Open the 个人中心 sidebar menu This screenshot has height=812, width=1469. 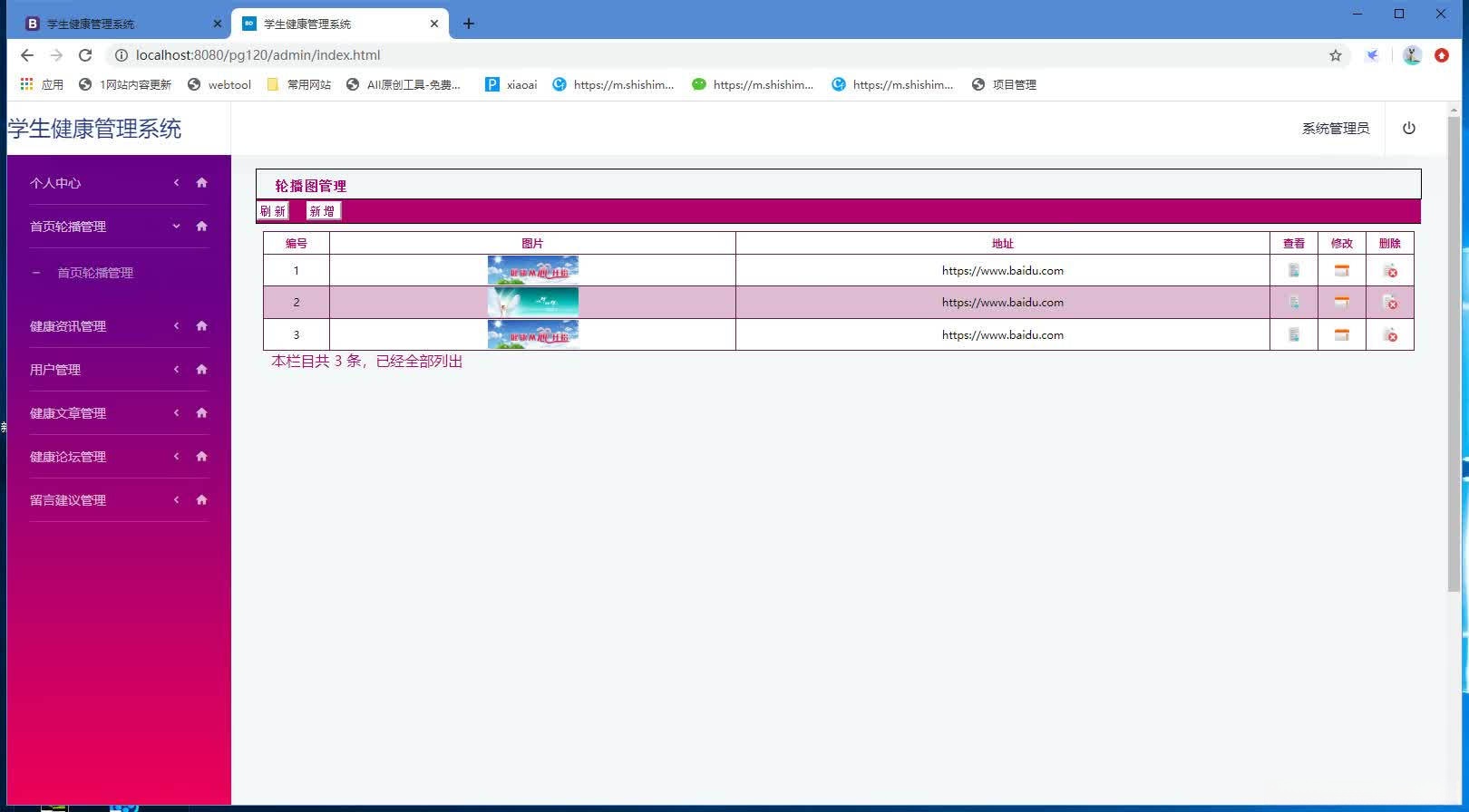coord(55,183)
